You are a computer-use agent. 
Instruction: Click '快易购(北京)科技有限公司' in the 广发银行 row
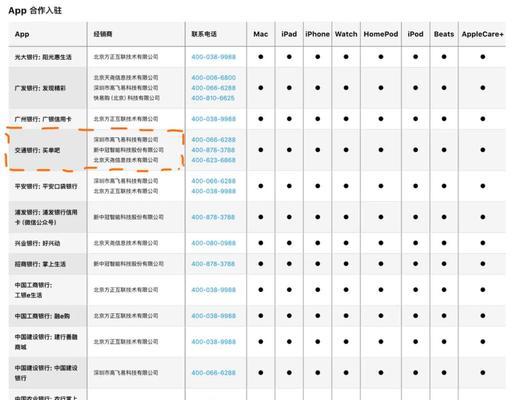click(x=127, y=98)
